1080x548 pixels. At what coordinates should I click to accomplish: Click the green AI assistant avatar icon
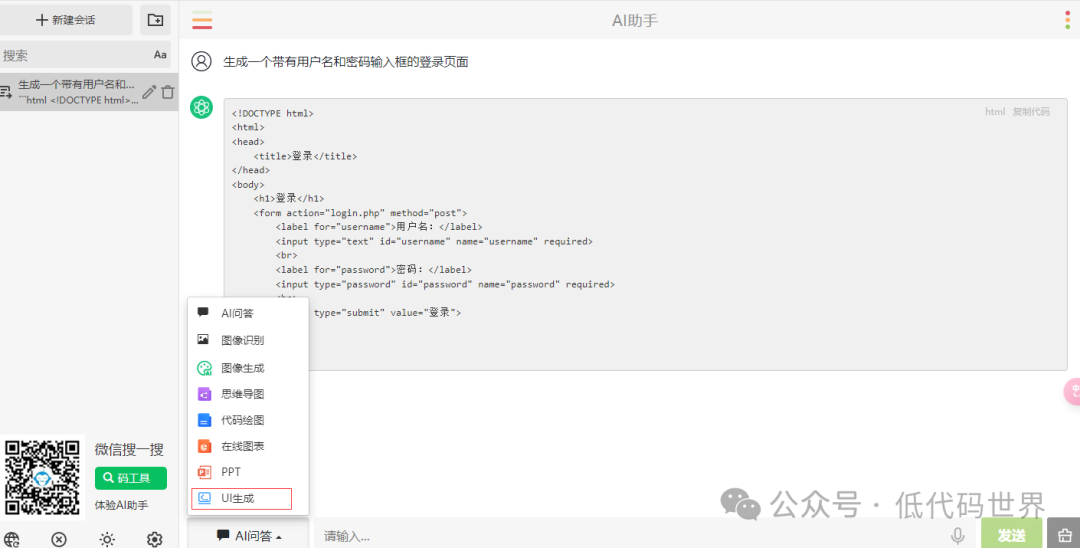pyautogui.click(x=201, y=107)
